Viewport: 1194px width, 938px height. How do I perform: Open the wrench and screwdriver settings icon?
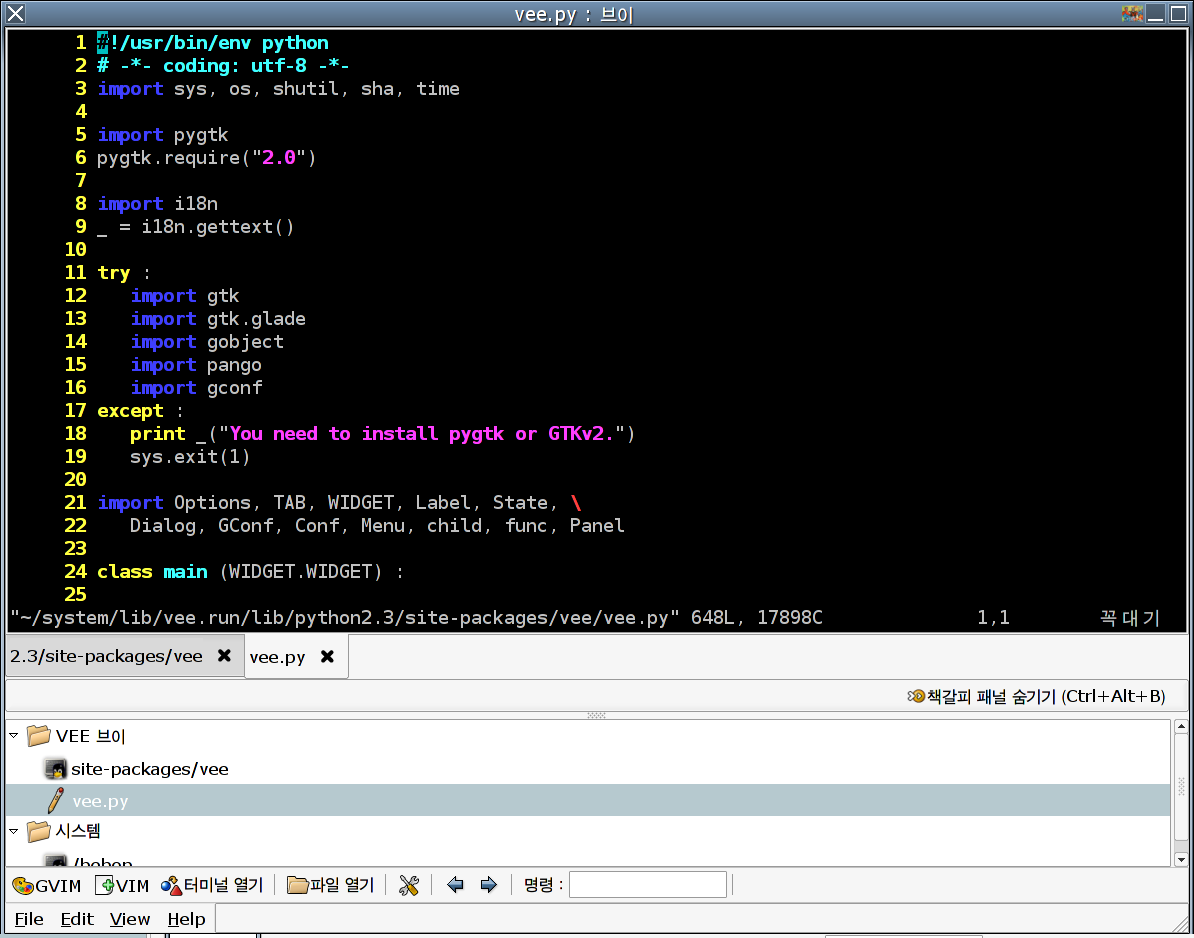408,885
